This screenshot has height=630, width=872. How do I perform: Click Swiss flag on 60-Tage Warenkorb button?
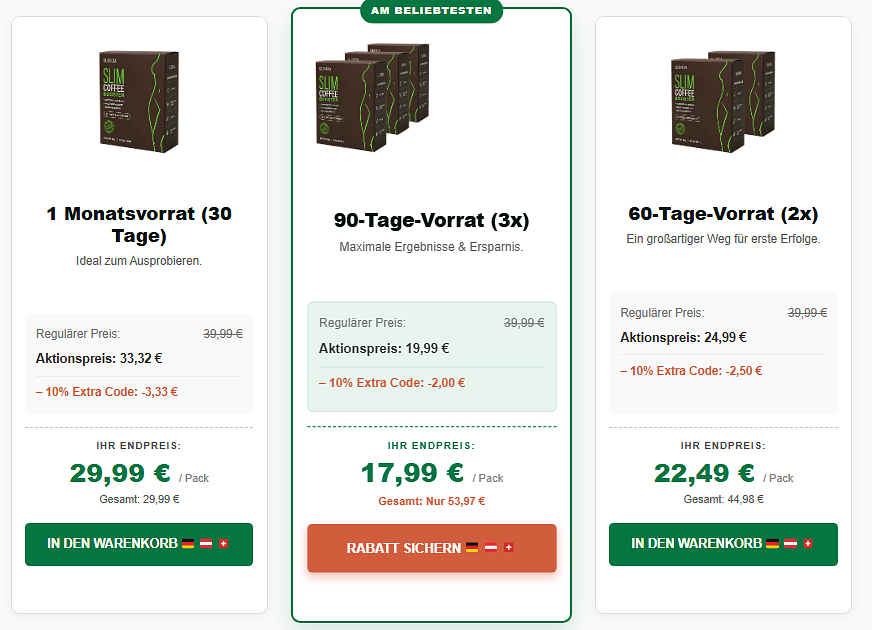808,544
